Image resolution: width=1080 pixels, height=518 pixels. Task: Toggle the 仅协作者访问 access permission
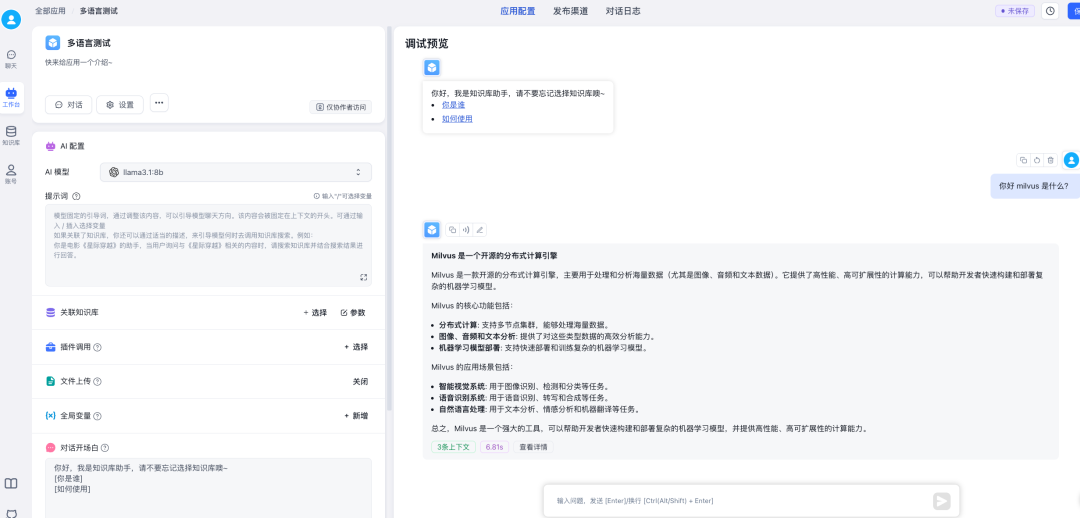click(x=342, y=107)
